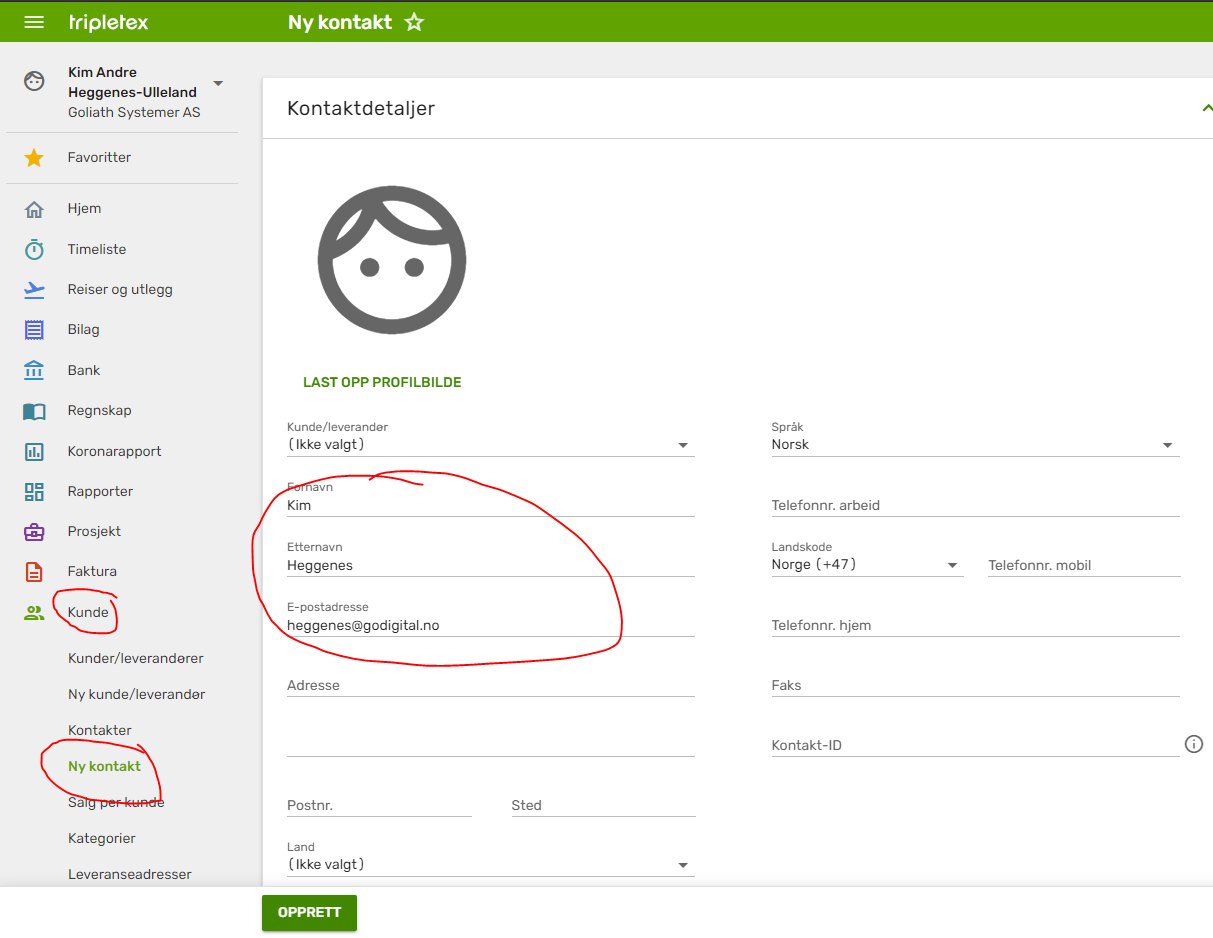Expand the user account dropdown arrow
This screenshot has height=938, width=1213.
218,83
